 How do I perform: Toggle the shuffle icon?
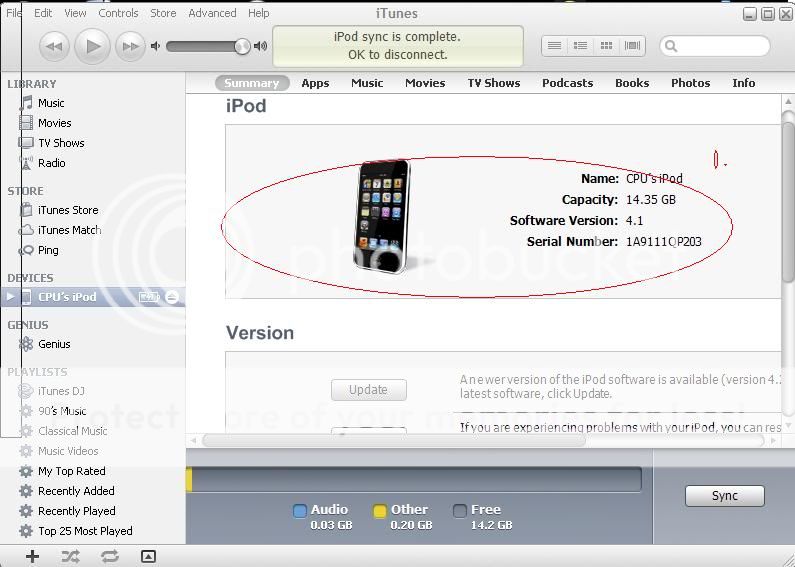(x=70, y=556)
